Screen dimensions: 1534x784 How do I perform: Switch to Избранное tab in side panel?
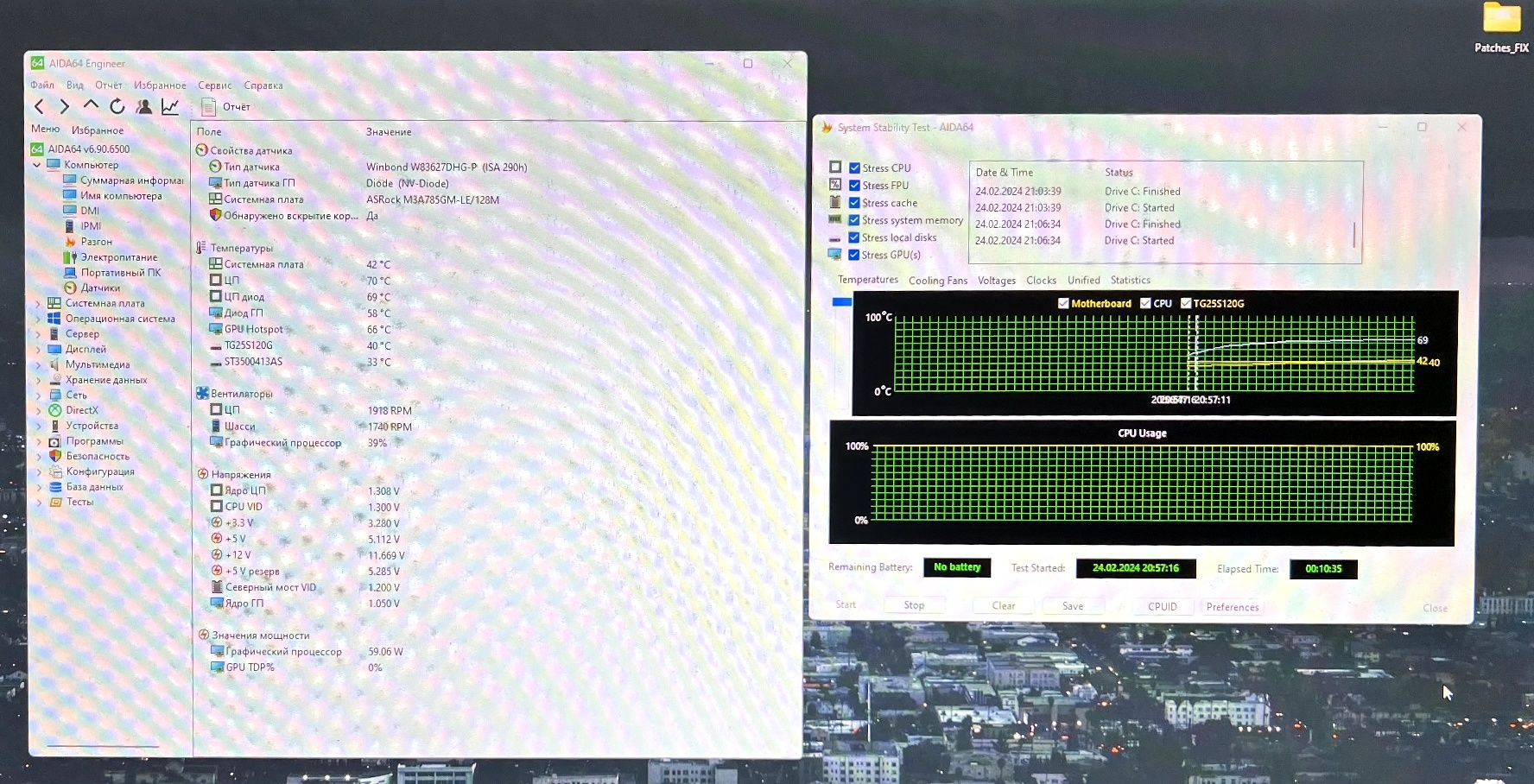click(x=98, y=130)
